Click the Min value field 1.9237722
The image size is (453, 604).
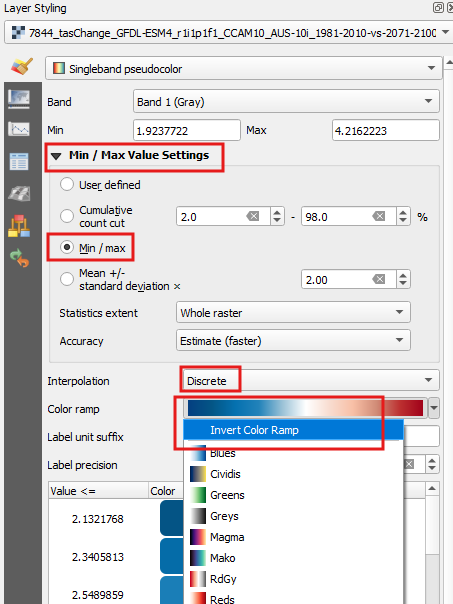pyautogui.click(x=187, y=130)
